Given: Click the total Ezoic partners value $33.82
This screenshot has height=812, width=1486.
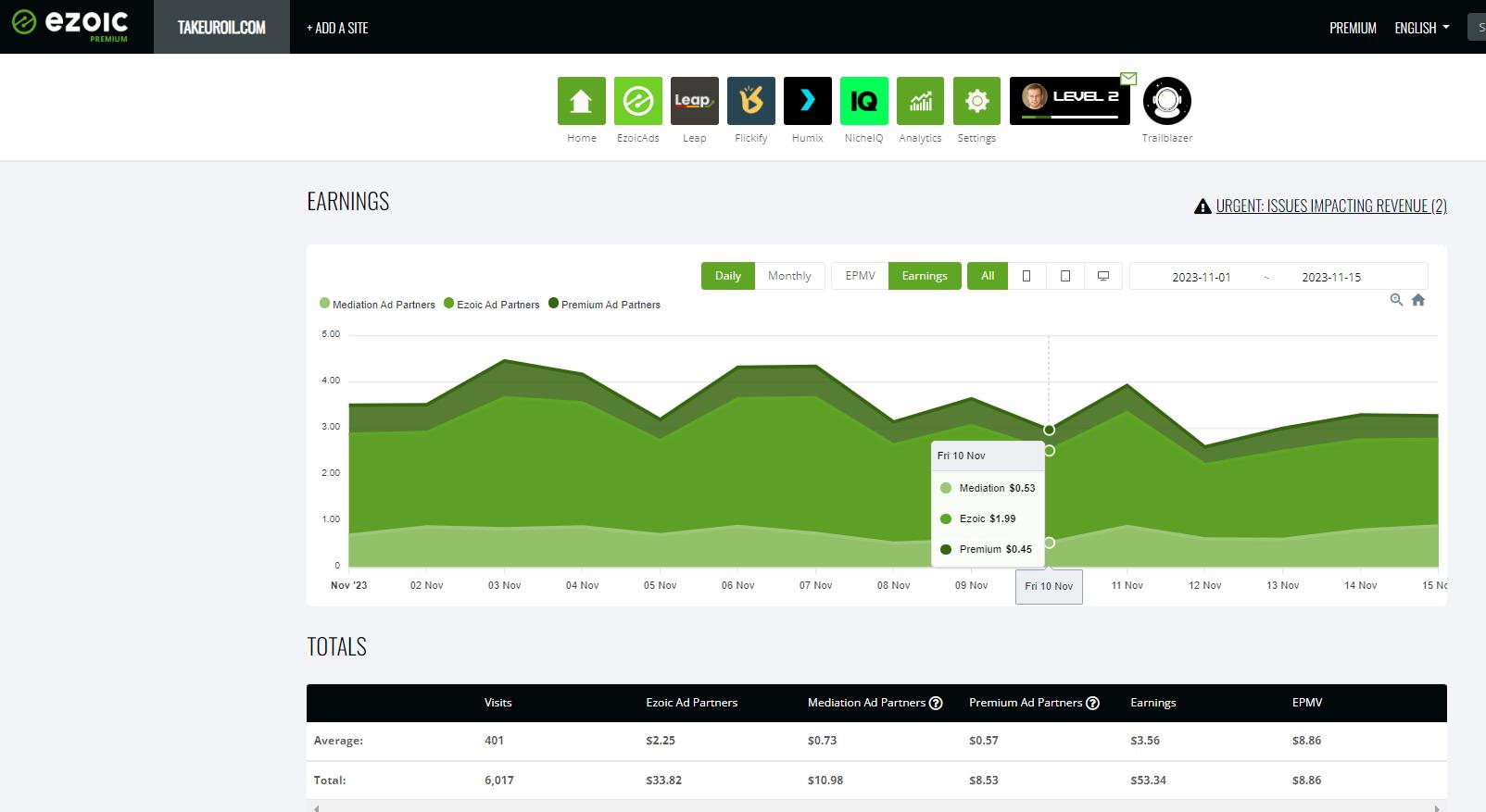Looking at the screenshot, I should [x=663, y=781].
